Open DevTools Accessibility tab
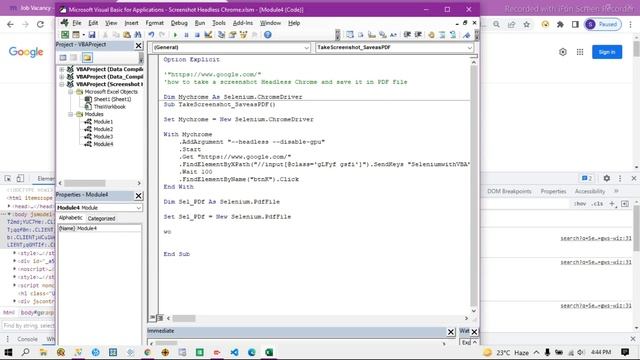This screenshot has width=640, height=360. click(x=589, y=191)
